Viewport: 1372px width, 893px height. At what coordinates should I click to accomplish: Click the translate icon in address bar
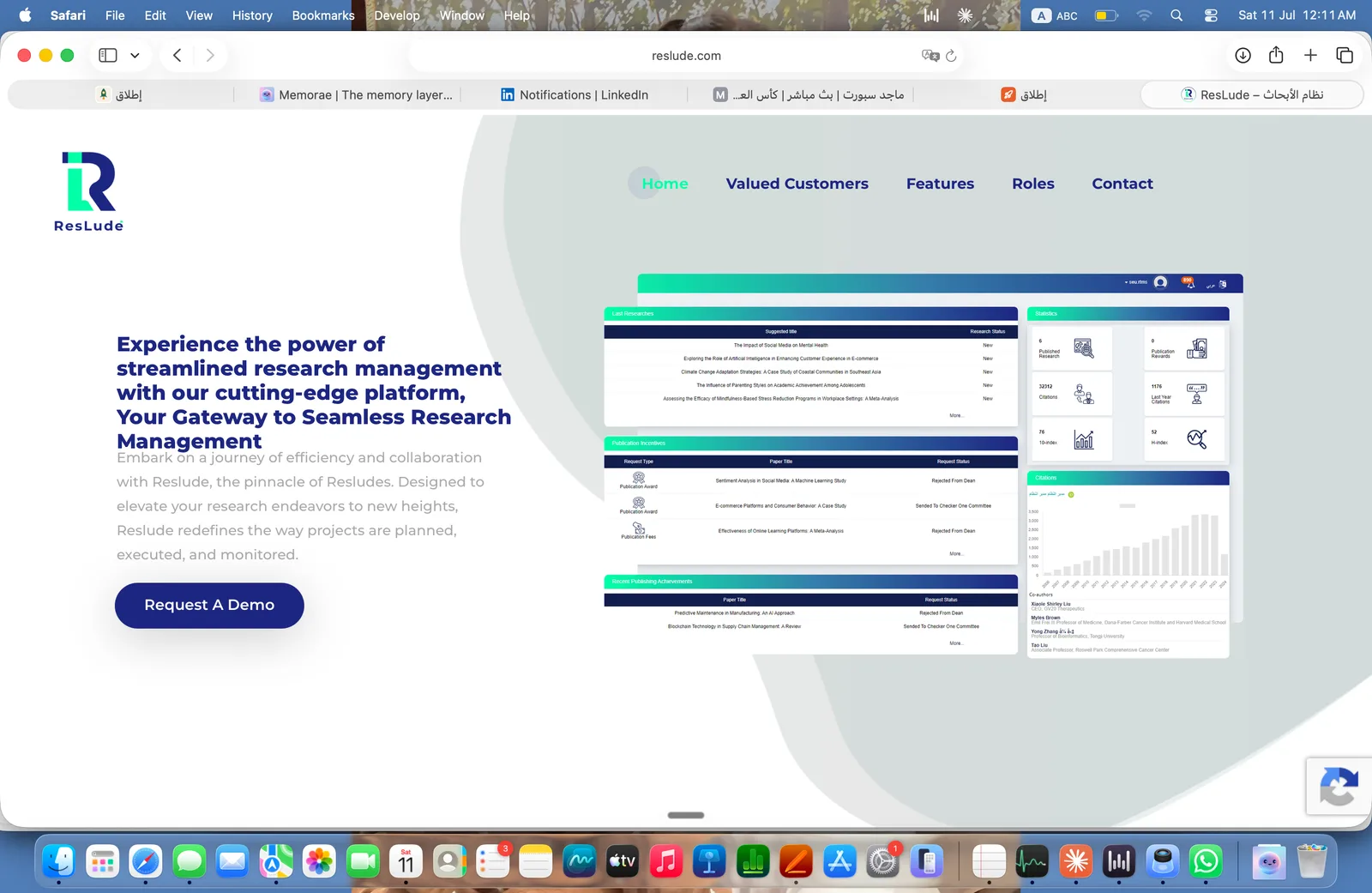[930, 56]
